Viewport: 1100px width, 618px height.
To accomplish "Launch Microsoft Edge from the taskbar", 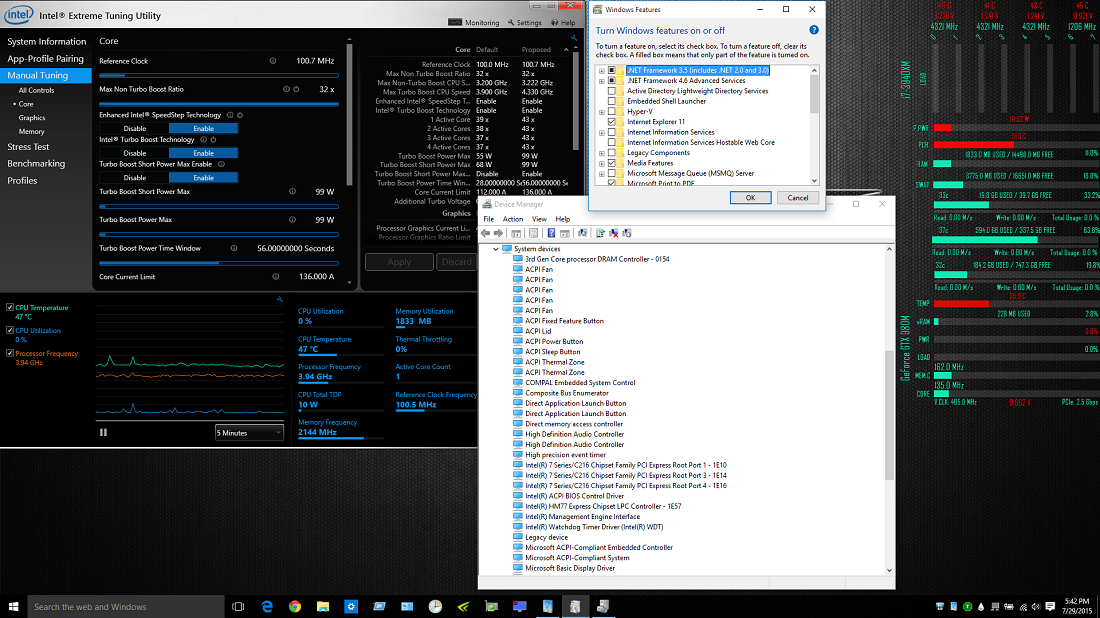I will (x=267, y=607).
